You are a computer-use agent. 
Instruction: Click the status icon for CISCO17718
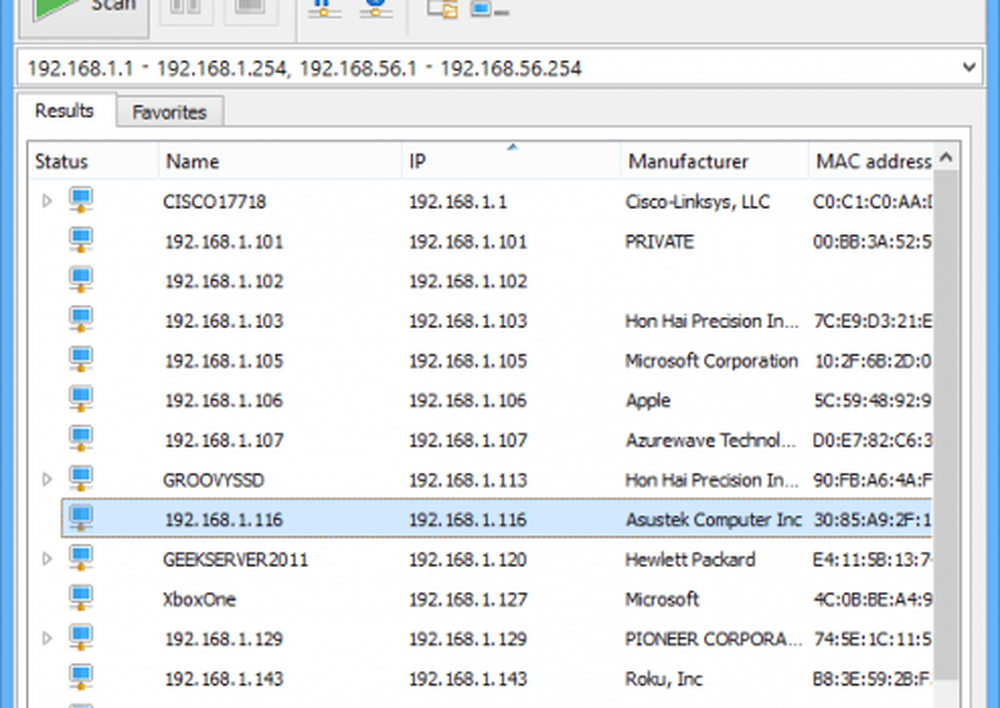tap(81, 201)
